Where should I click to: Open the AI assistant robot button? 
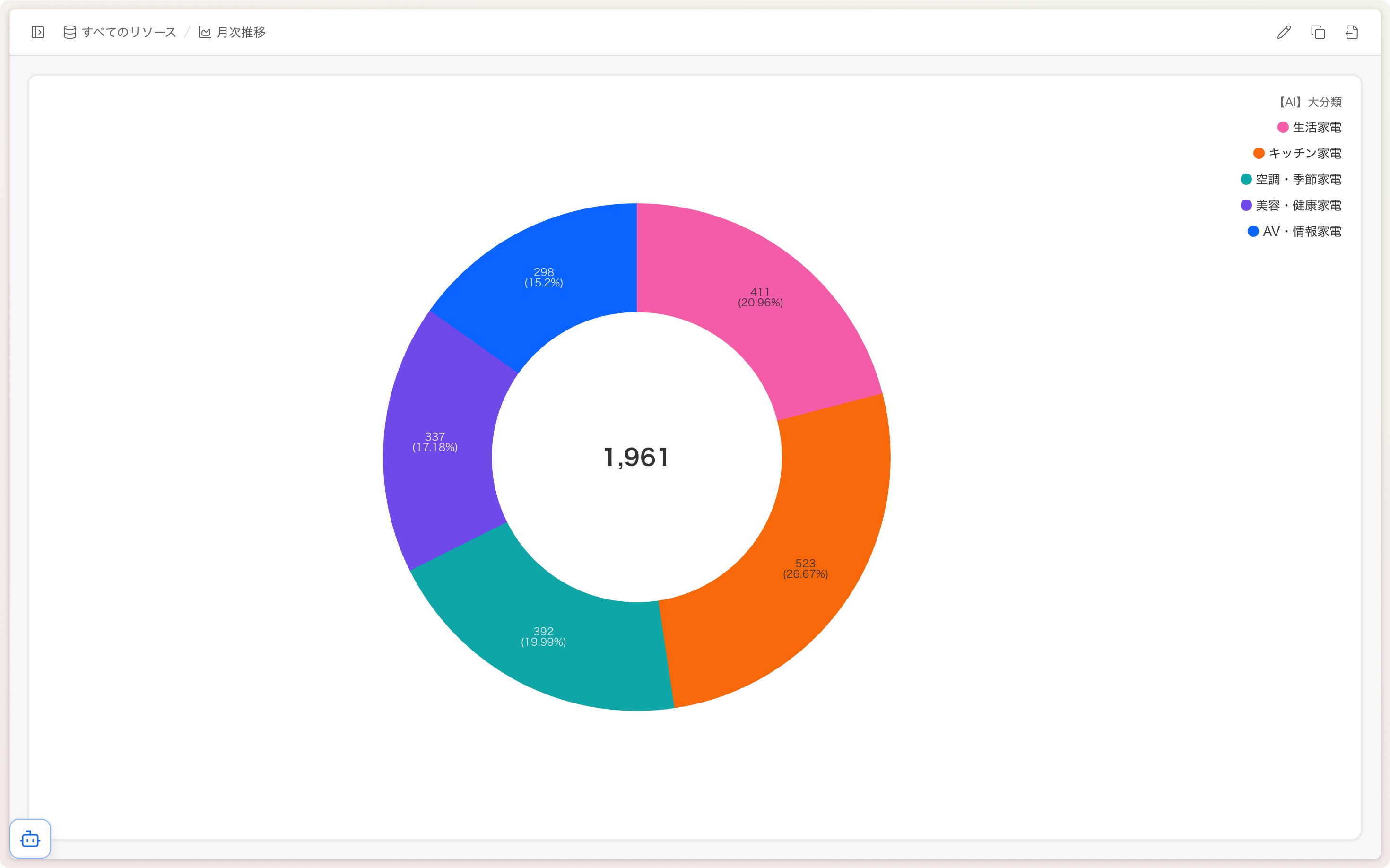coord(30,839)
